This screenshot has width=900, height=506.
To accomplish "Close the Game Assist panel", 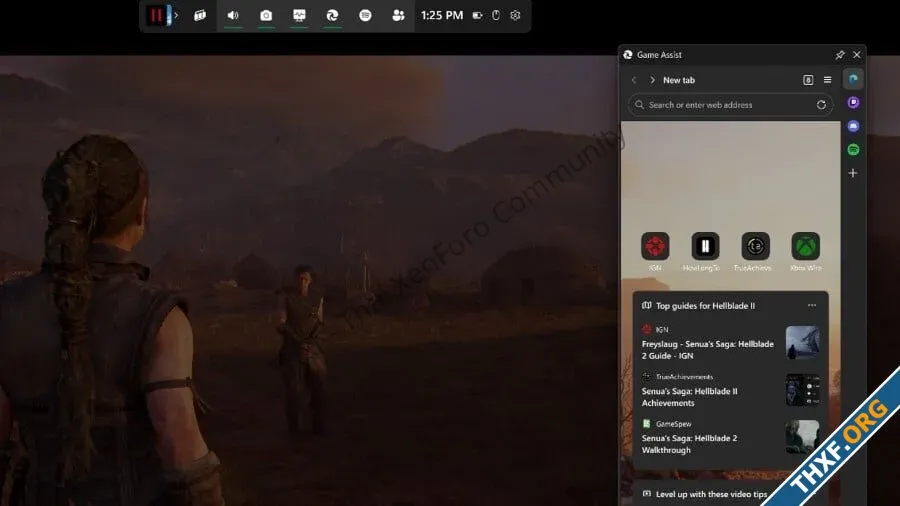I will (x=857, y=55).
